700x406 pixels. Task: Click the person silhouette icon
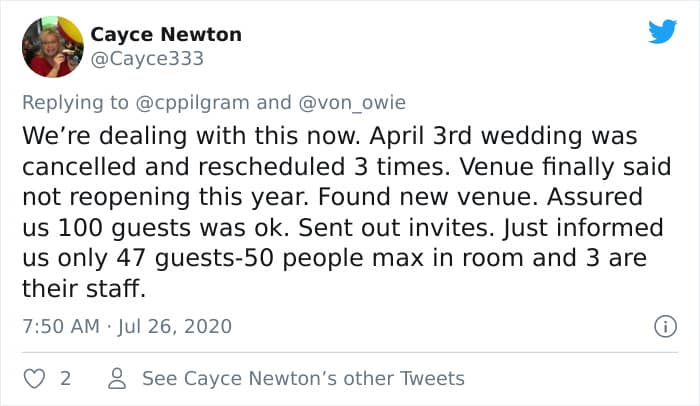(117, 378)
